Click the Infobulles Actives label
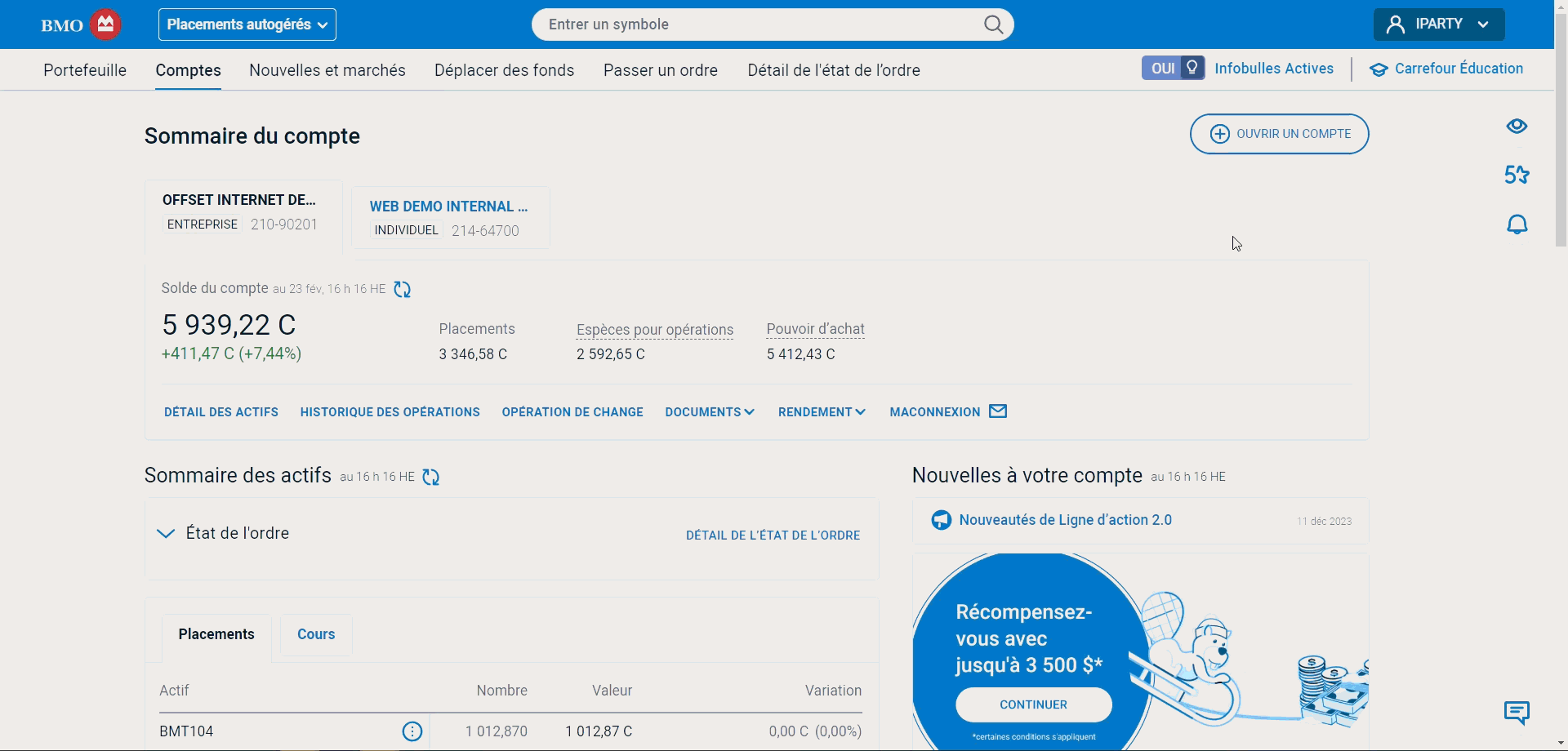The height and width of the screenshot is (751, 1568). (1274, 69)
